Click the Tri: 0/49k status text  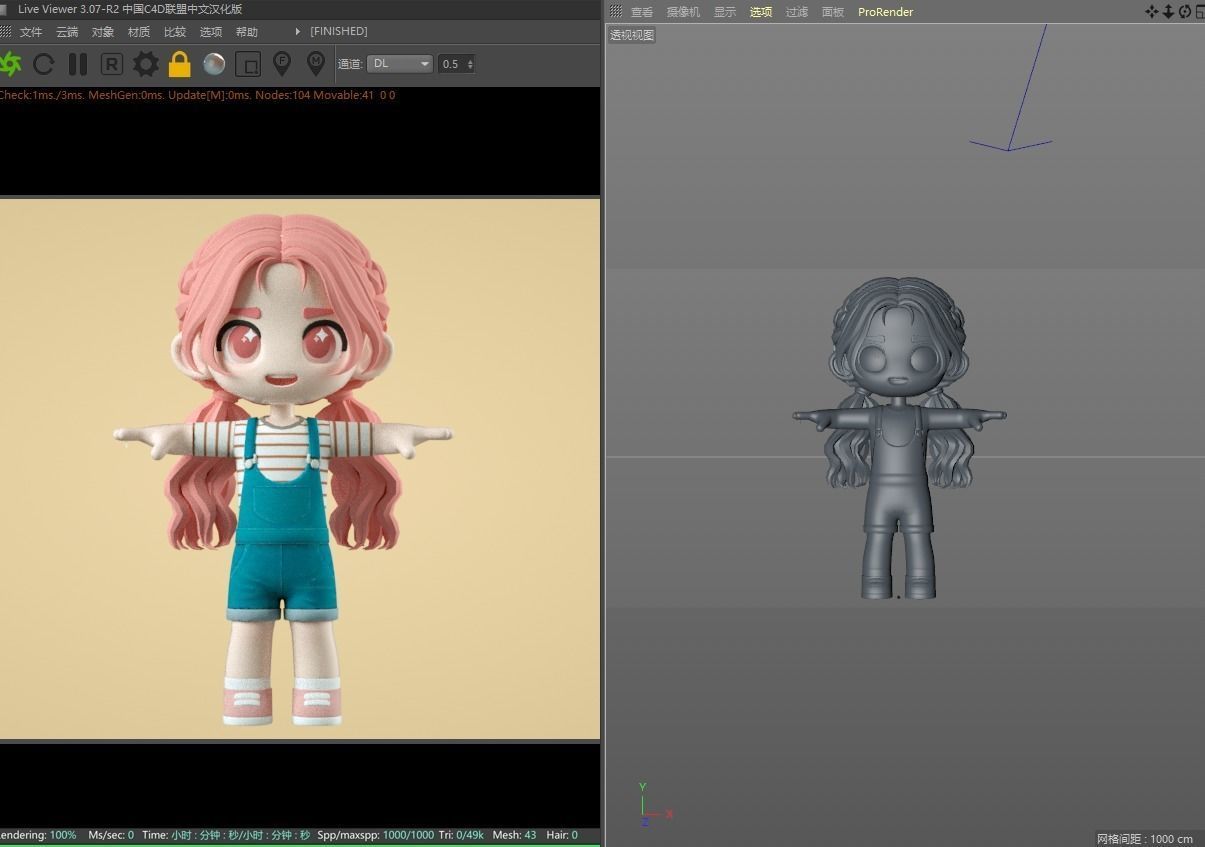coord(461,835)
